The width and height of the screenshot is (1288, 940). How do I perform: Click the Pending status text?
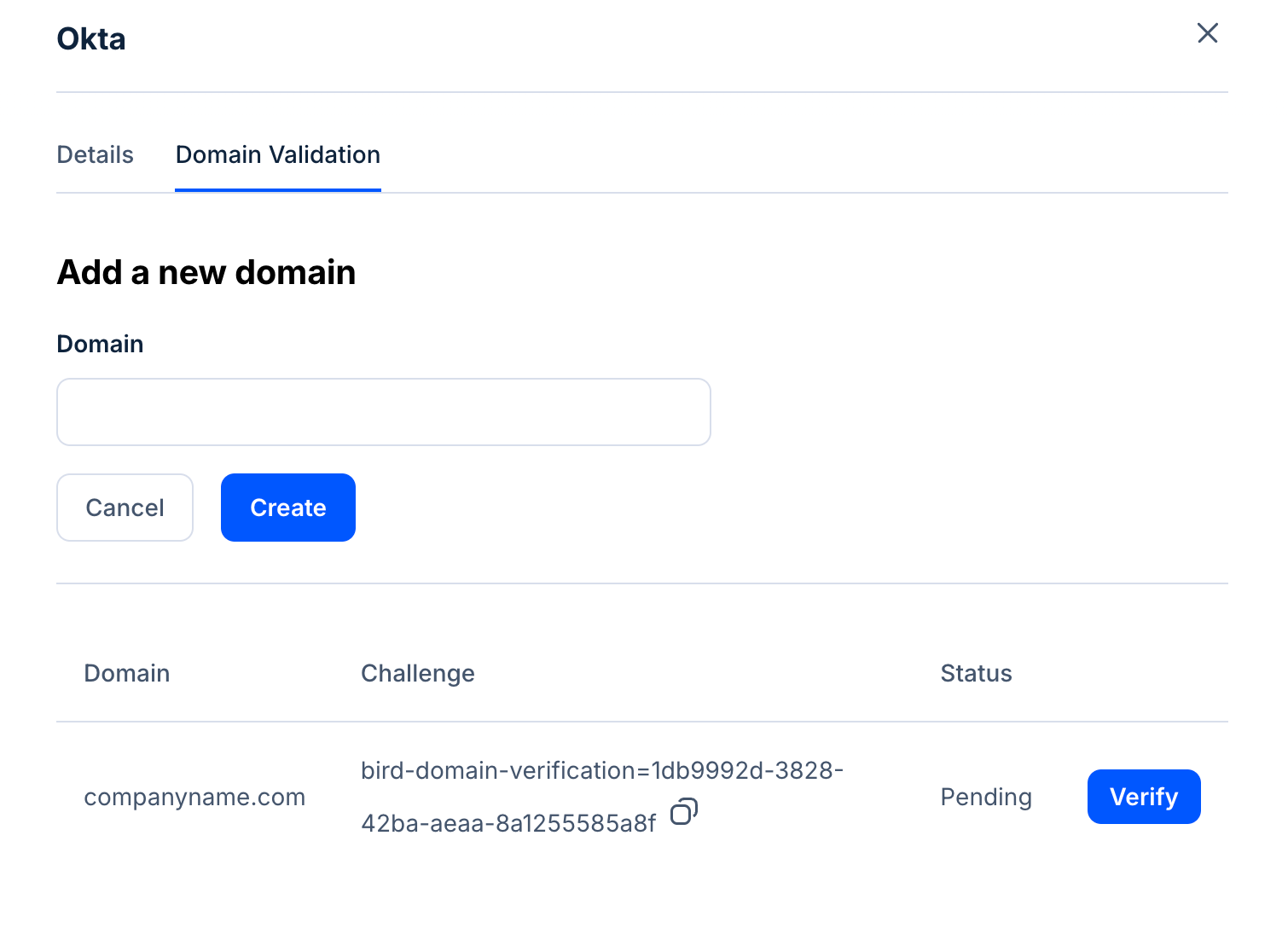[986, 797]
